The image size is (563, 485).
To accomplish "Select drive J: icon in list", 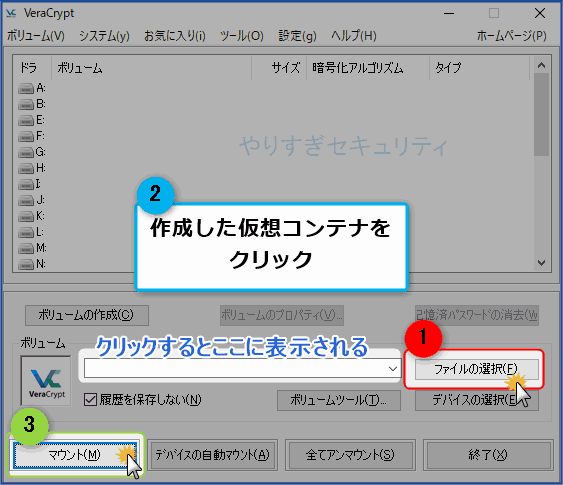I will point(26,200).
